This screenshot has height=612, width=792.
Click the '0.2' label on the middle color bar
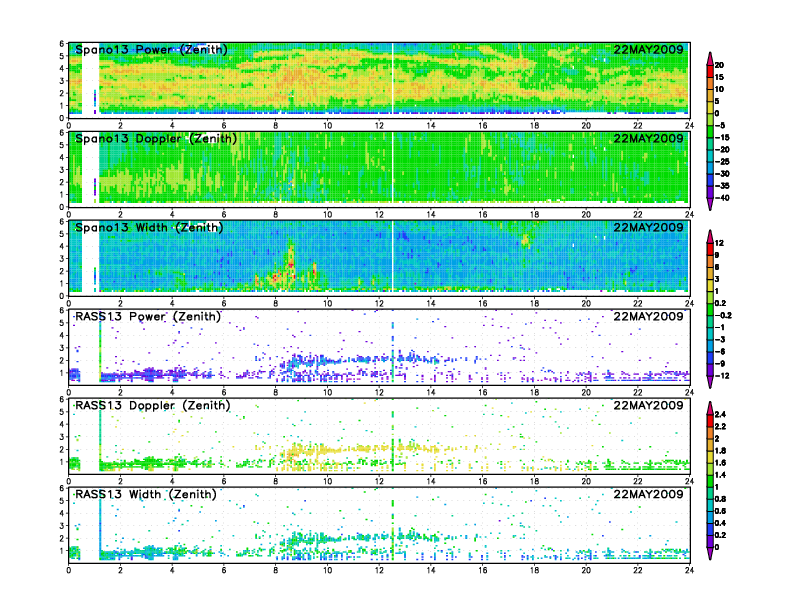click(721, 303)
